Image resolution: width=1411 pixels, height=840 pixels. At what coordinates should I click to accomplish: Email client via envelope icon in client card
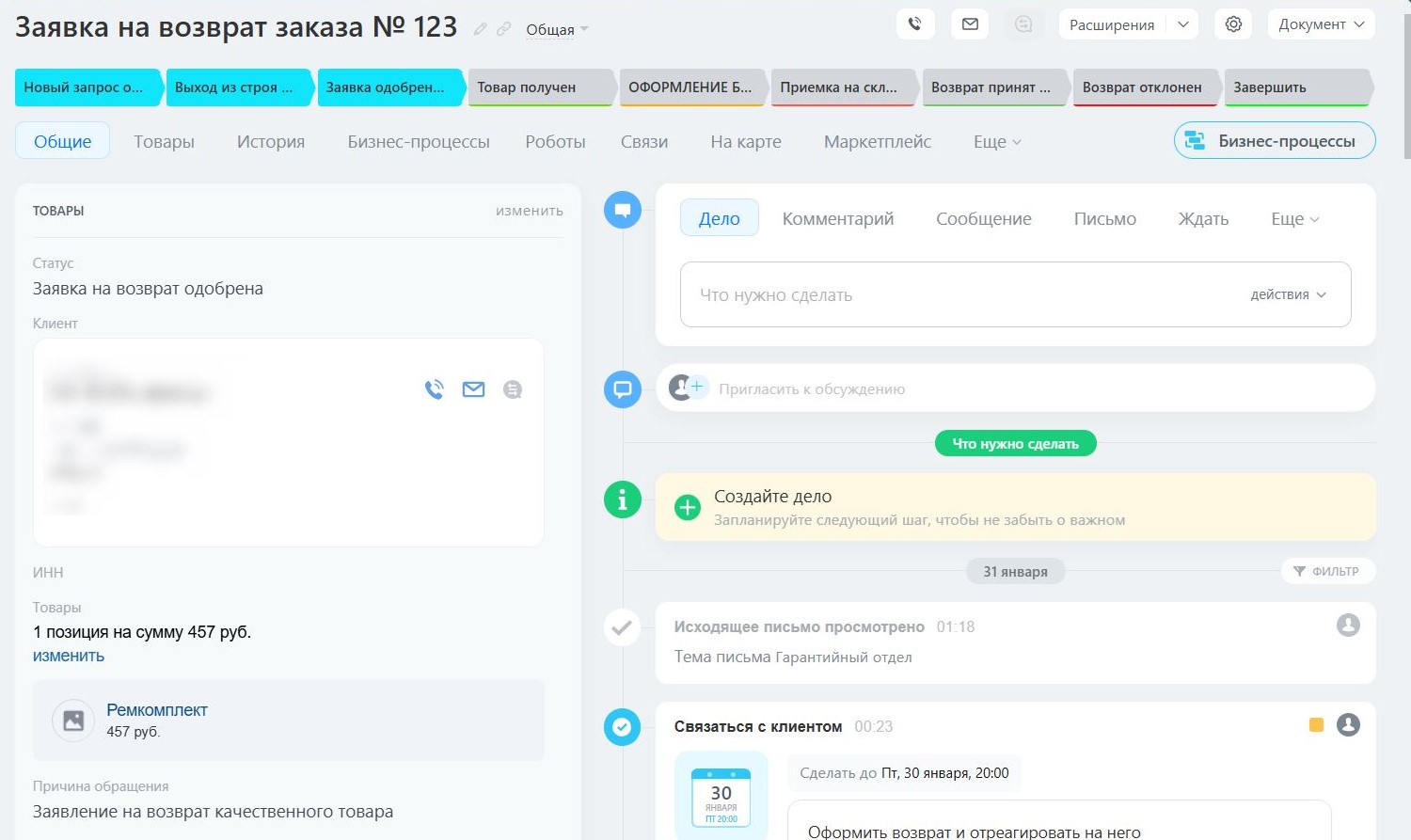coord(473,389)
